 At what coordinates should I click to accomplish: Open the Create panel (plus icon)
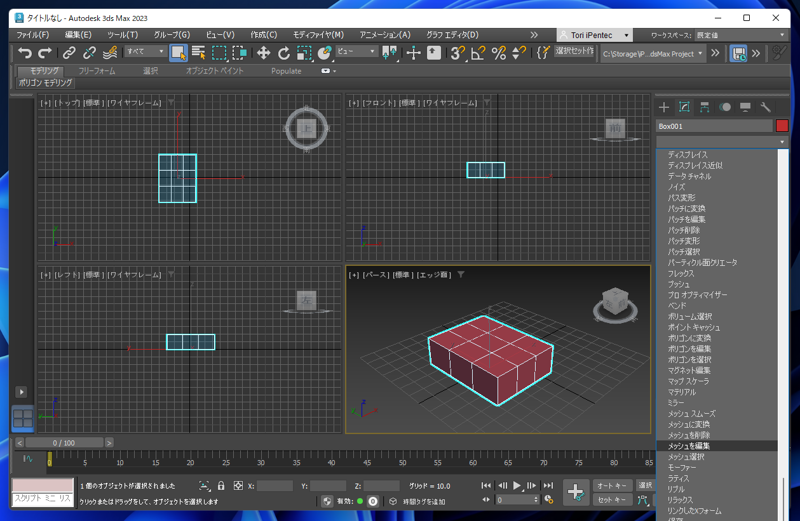coord(664,107)
